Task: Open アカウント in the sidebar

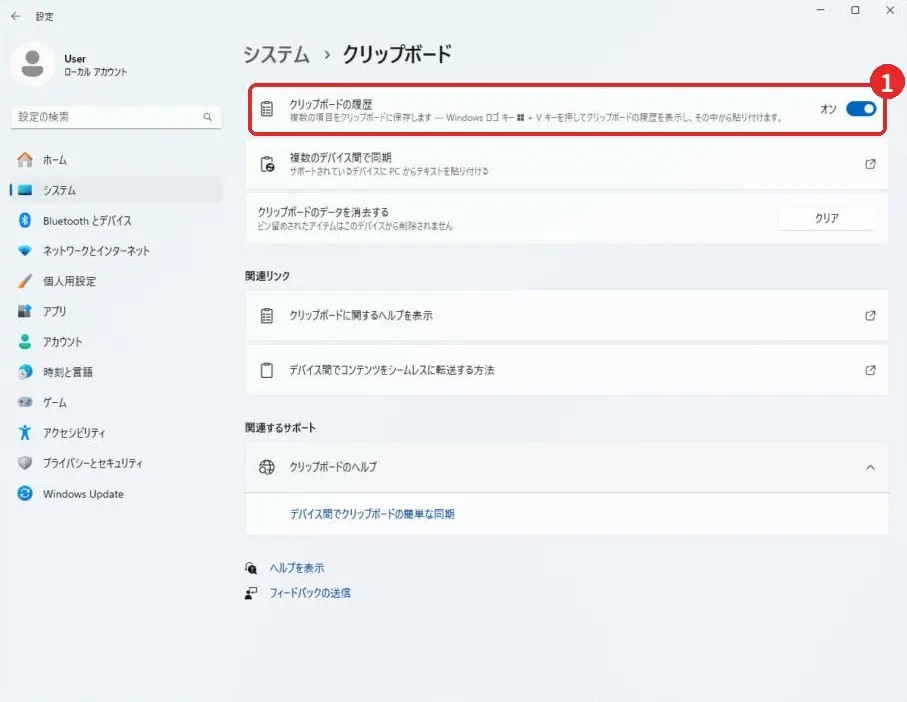Action: 116,342
